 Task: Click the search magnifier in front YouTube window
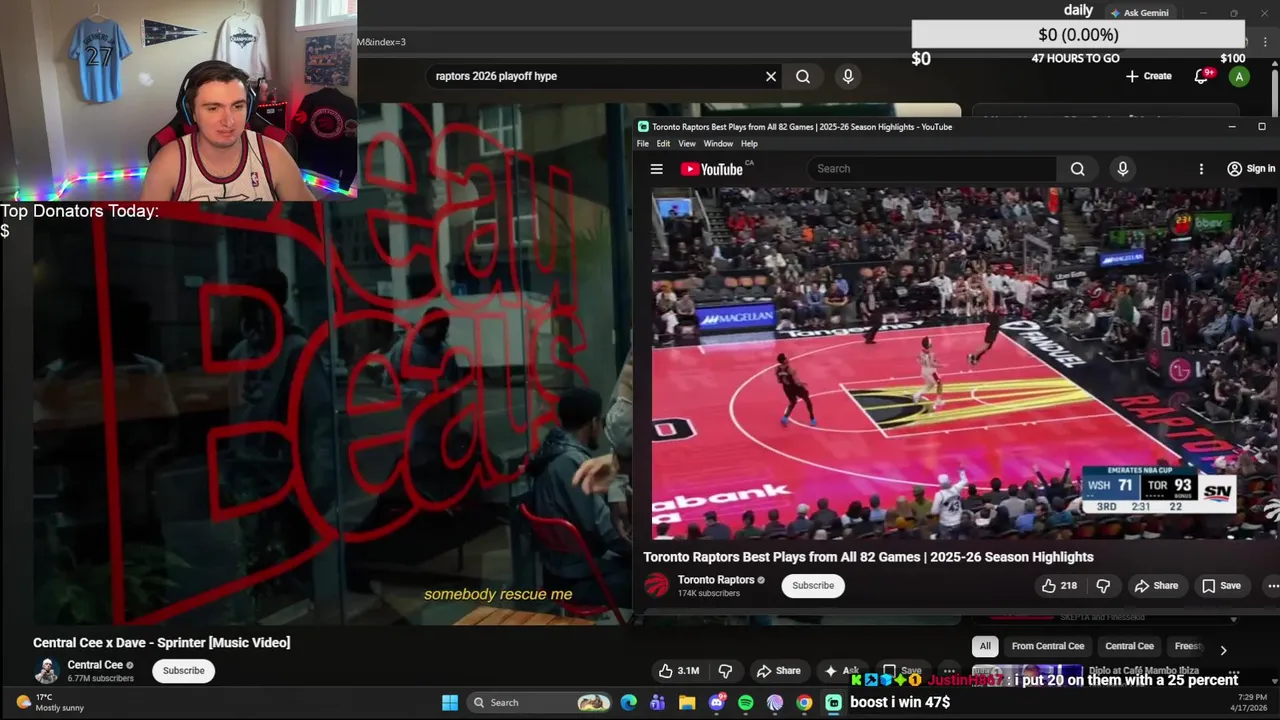(x=1077, y=169)
